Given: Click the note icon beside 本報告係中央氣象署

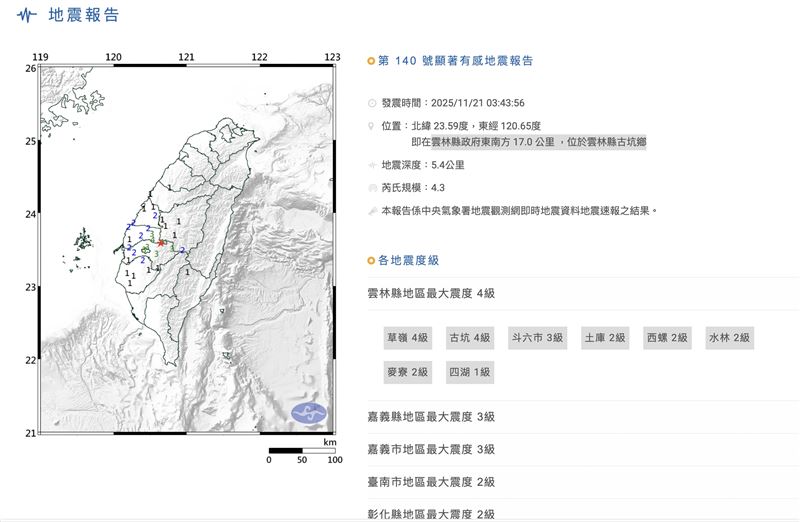Looking at the screenshot, I should click(372, 211).
